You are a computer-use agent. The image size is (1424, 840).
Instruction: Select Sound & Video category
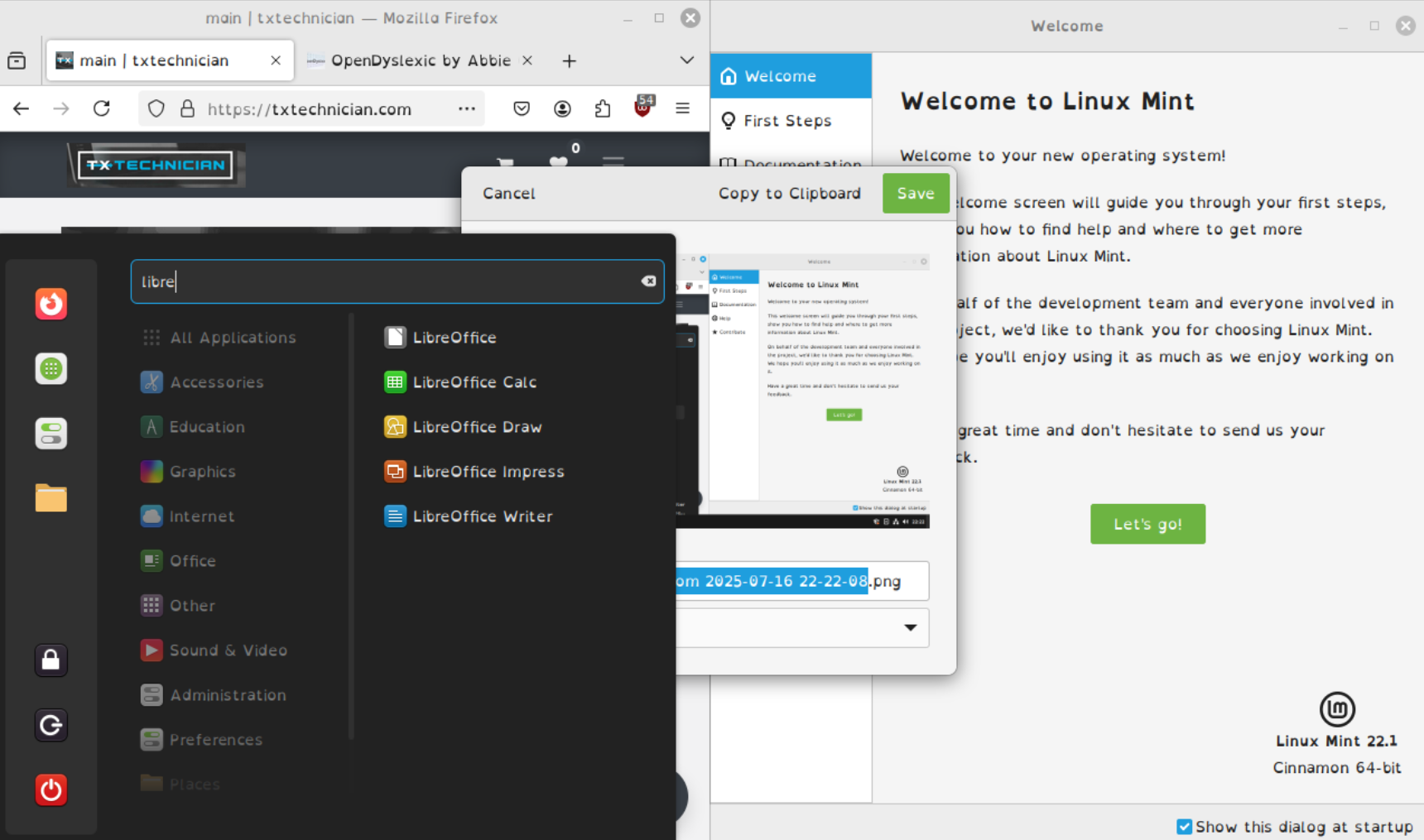point(214,650)
